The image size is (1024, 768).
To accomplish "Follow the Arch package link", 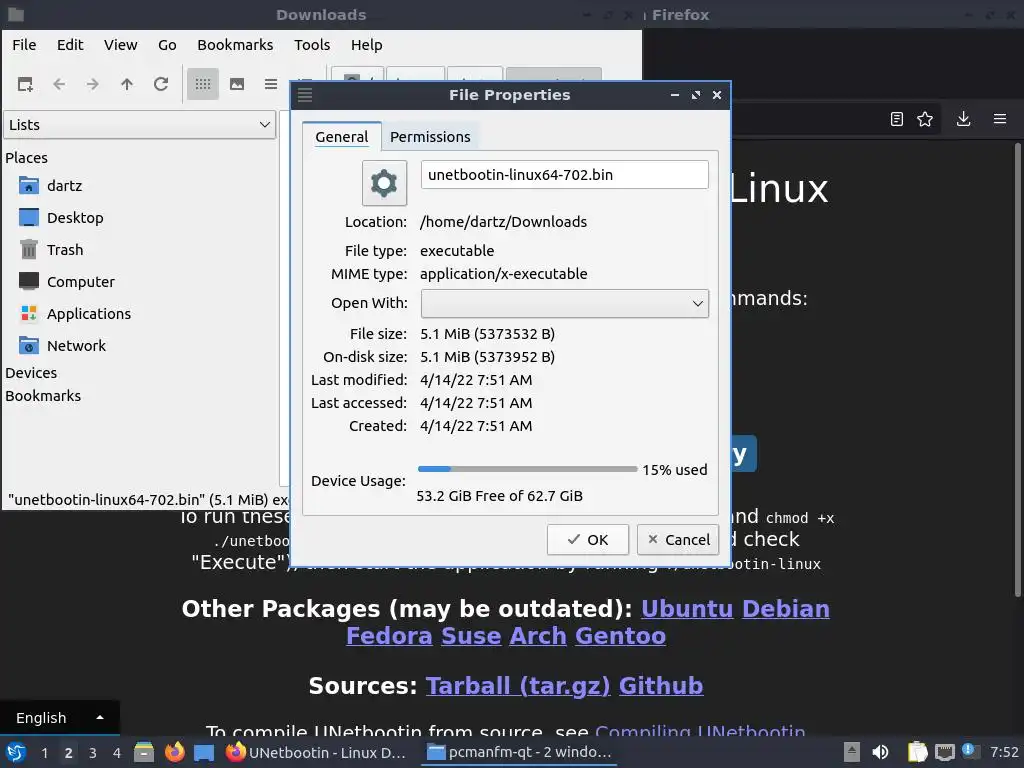I will point(538,636).
